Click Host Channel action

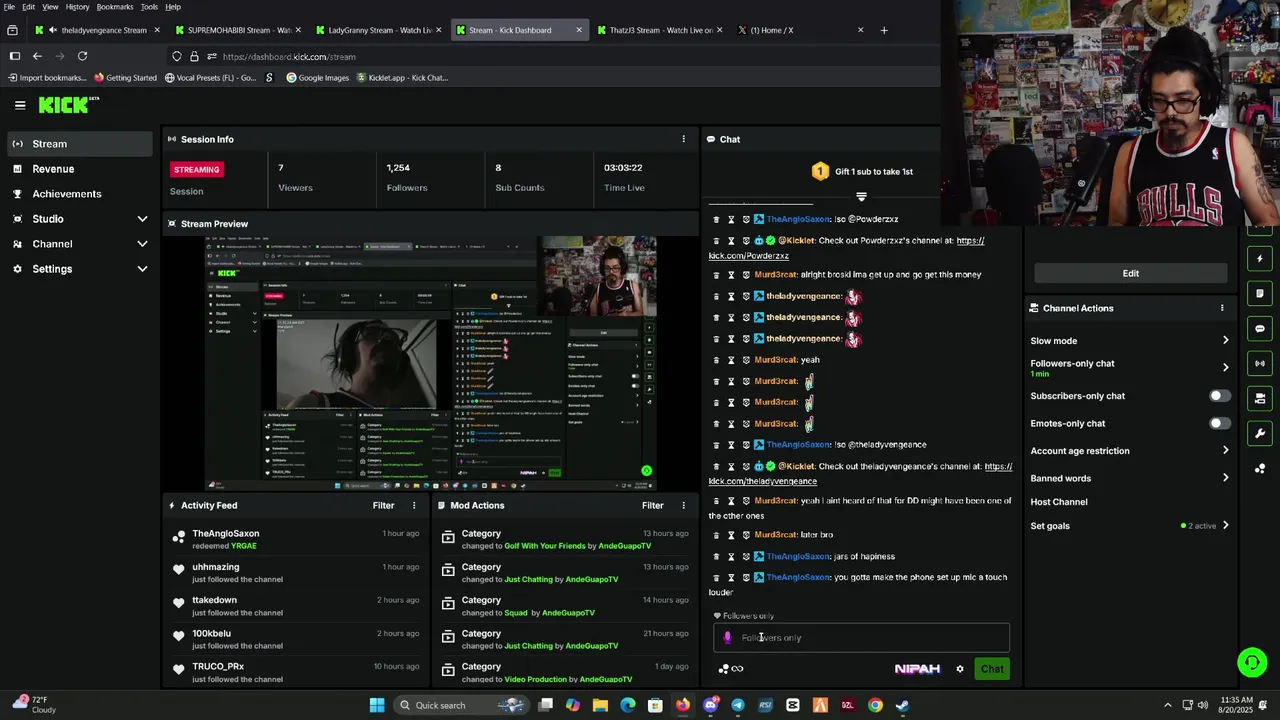1059,502
